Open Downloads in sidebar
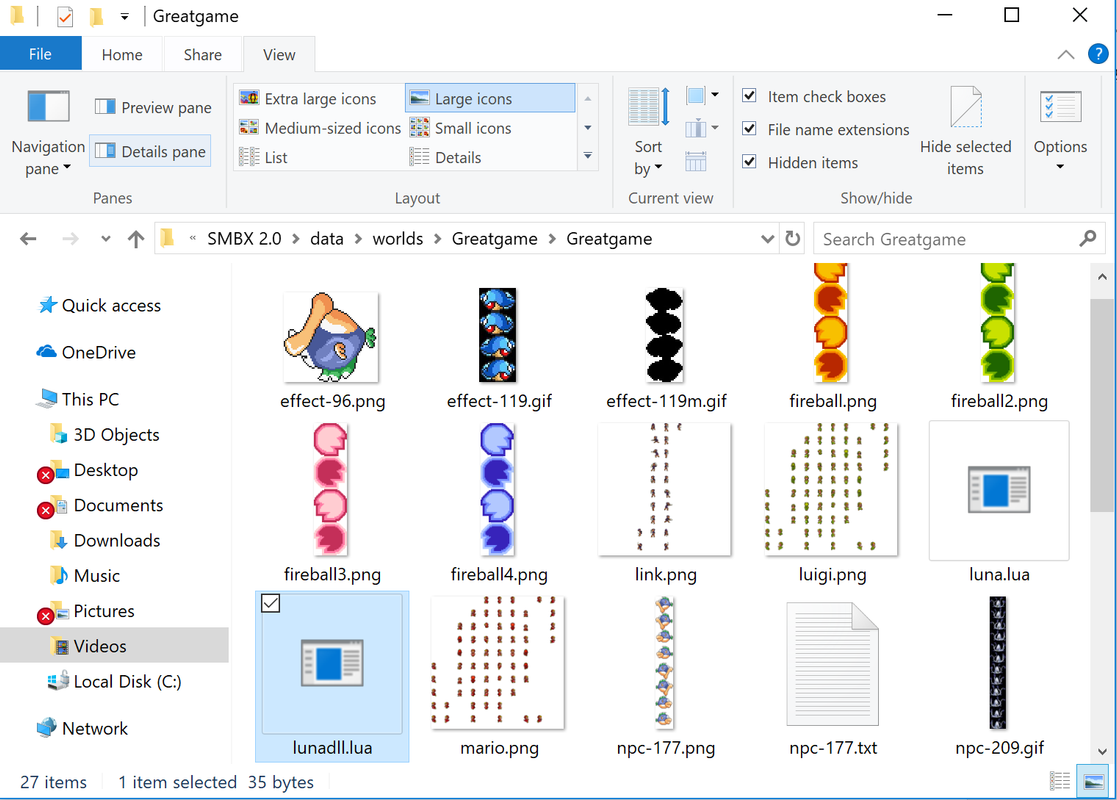This screenshot has width=1117, height=800. point(105,540)
